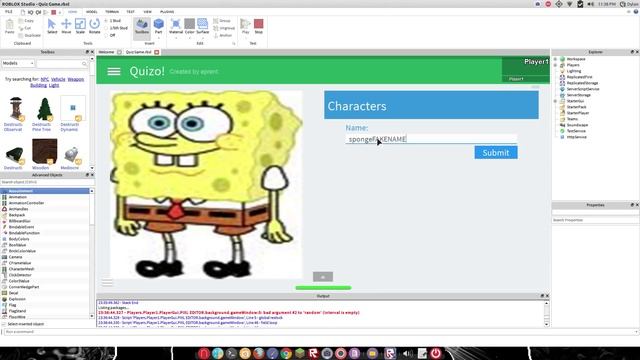640x360 pixels.
Task: Click the red power icon in the dock
Action: click(436, 353)
